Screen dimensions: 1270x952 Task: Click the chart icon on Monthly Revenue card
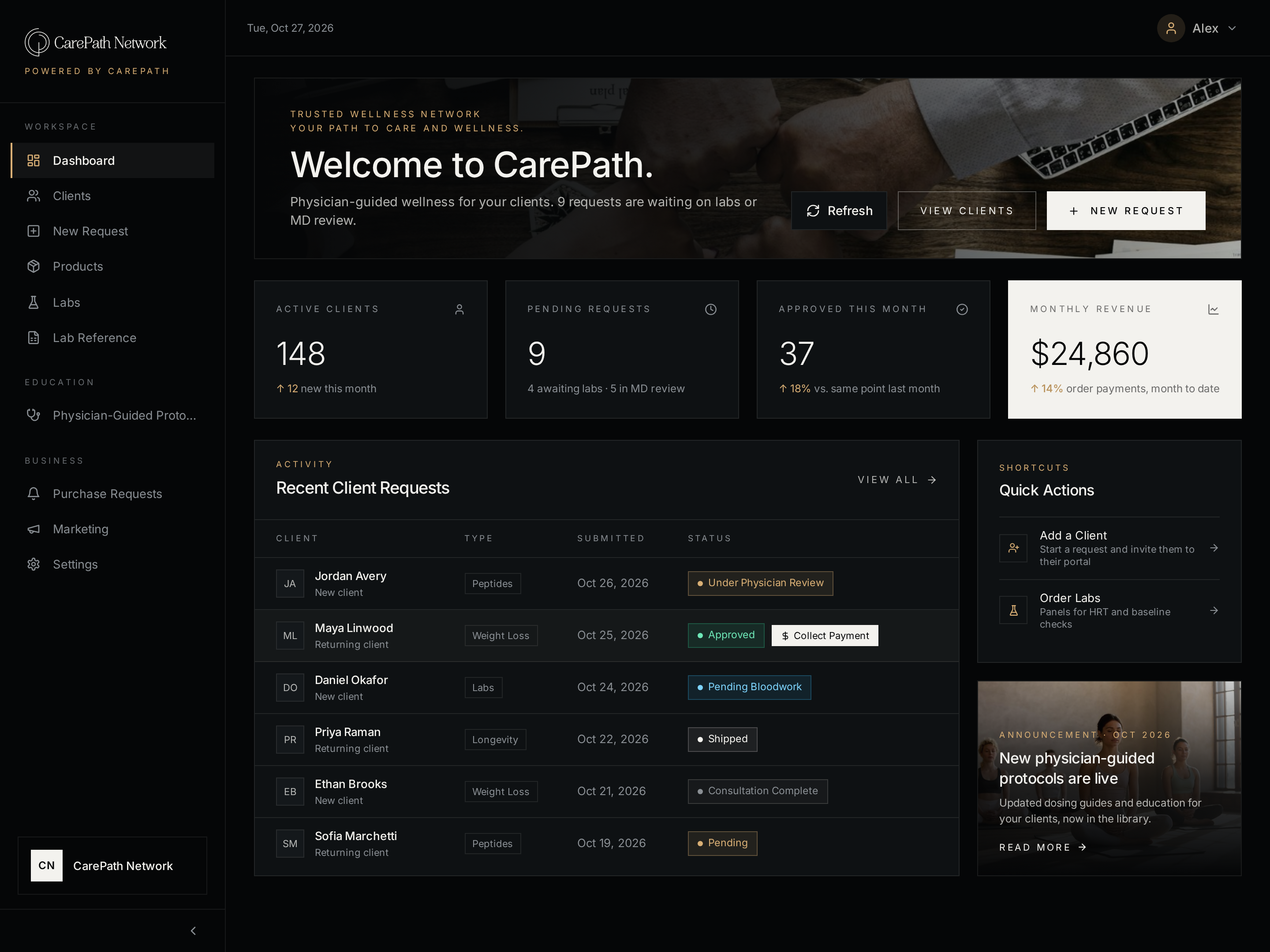(1213, 309)
